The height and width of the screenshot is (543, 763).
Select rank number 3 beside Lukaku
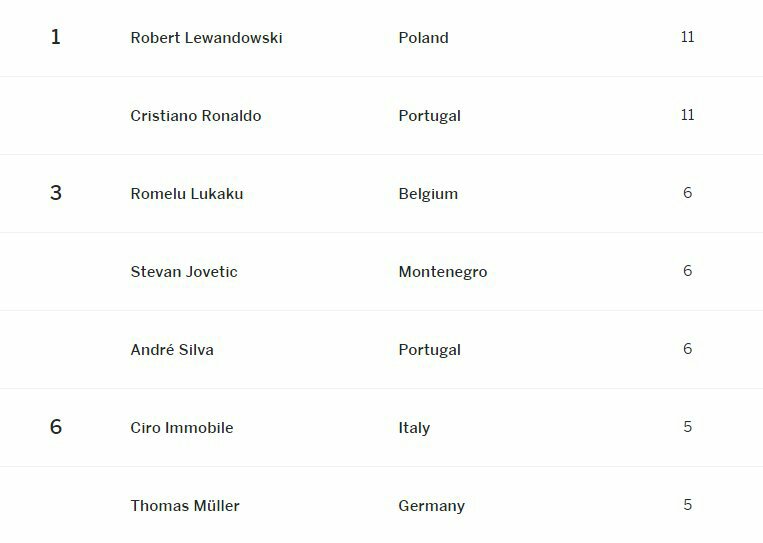(56, 193)
